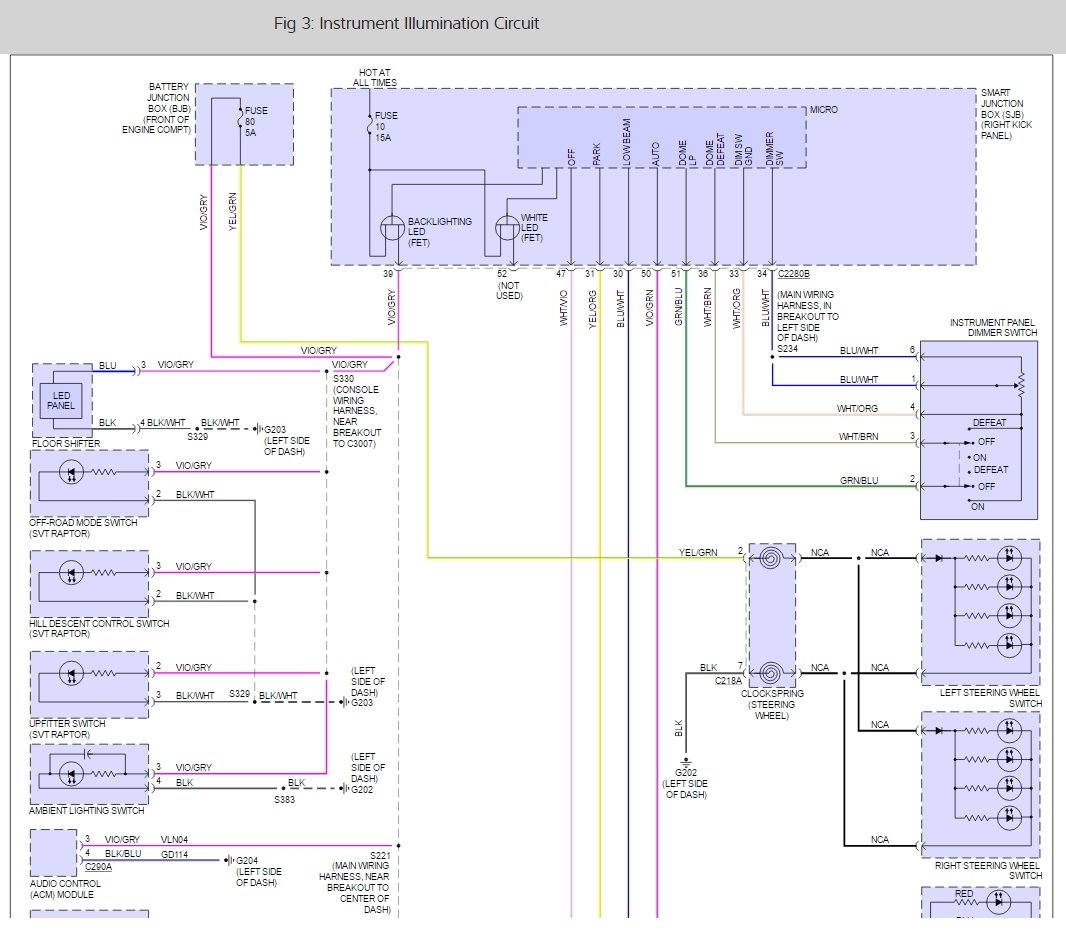Click the C2280B connector label
1066x932 pixels.
click(794, 273)
